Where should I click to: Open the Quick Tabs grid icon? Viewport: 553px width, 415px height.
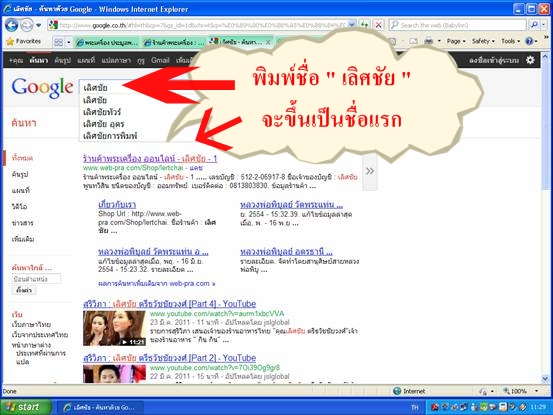tap(59, 42)
